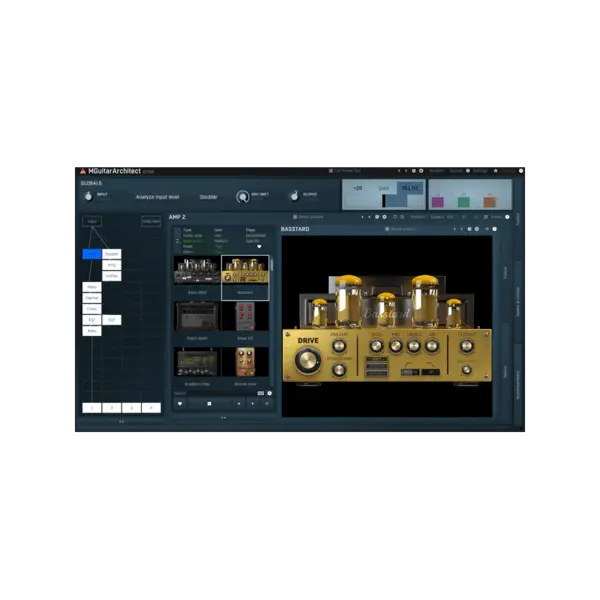This screenshot has height=600, width=600.
Task: Click the orange bar in the top-right meter
Action: click(x=490, y=202)
